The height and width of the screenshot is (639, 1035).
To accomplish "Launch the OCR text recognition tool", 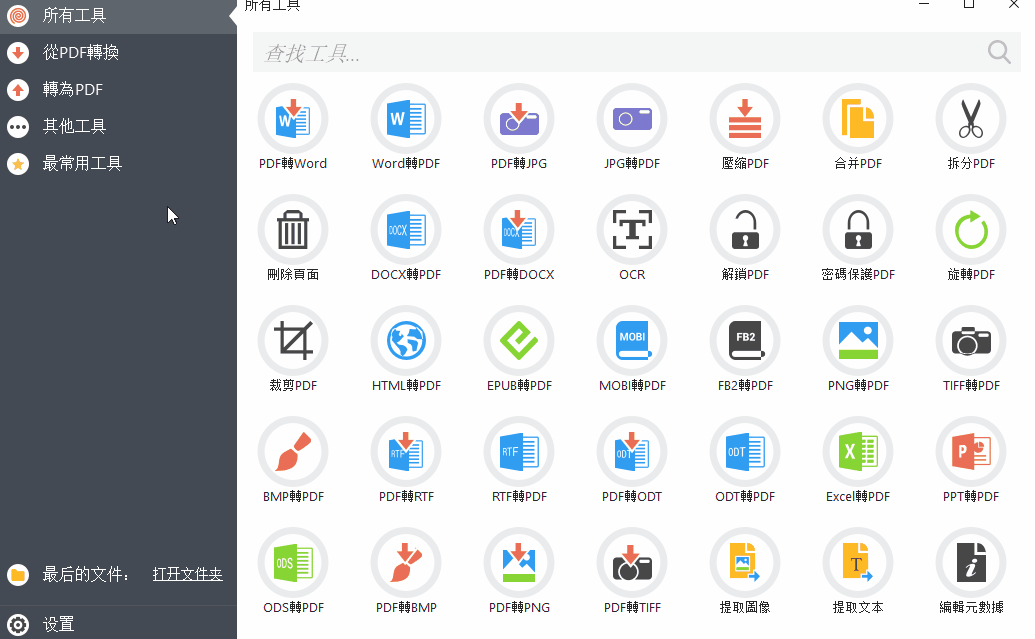I will (632, 231).
